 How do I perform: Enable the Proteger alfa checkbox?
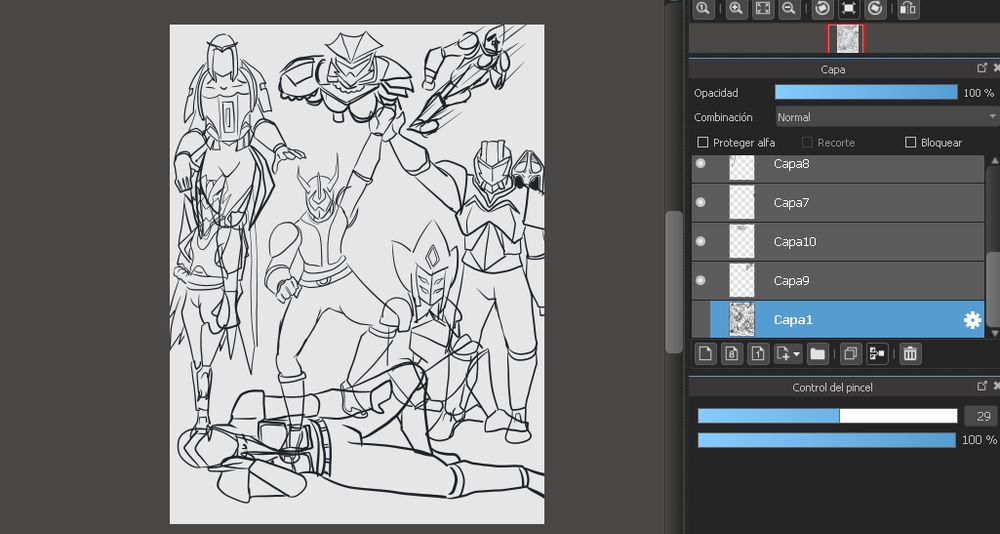coord(703,143)
